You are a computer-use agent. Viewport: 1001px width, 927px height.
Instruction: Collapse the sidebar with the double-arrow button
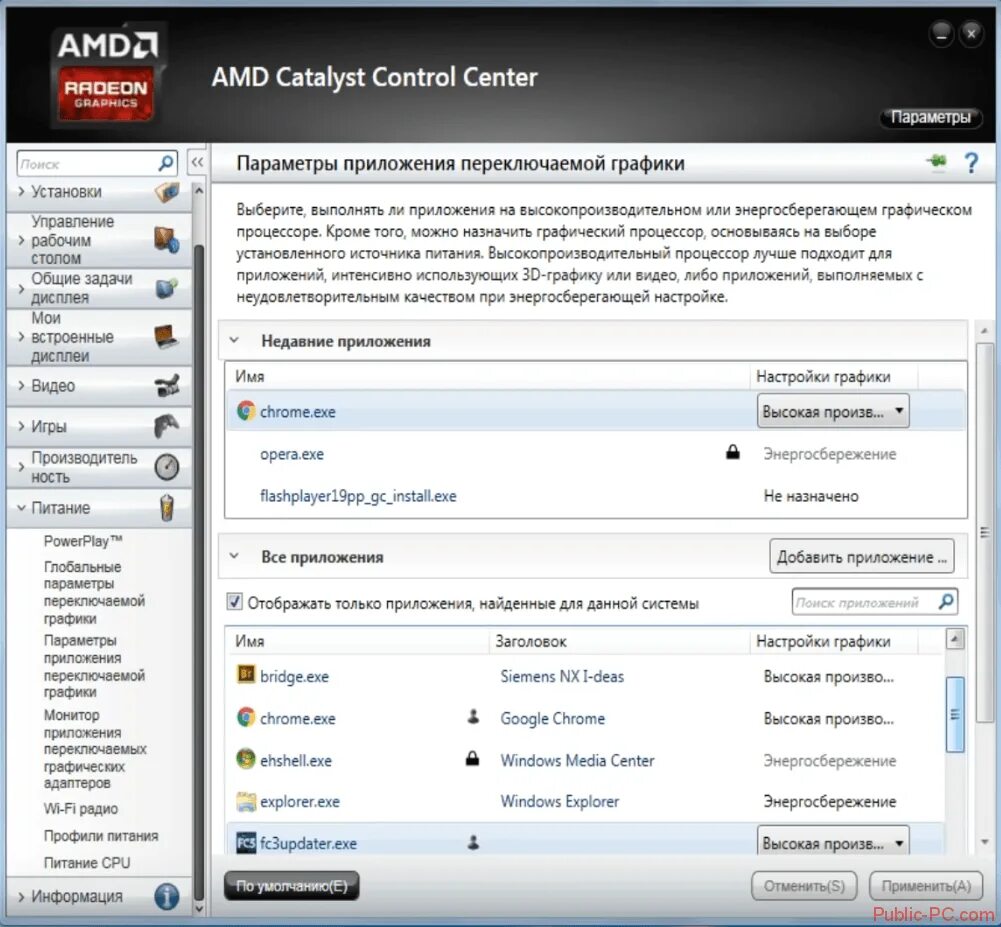(x=197, y=162)
